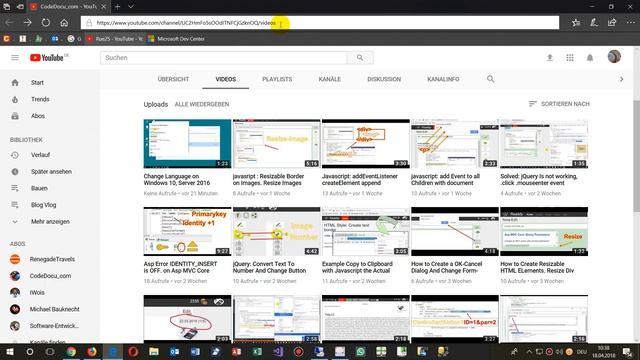
Task: Open the RenegadeTravels subscription
Action: [x=52, y=259]
